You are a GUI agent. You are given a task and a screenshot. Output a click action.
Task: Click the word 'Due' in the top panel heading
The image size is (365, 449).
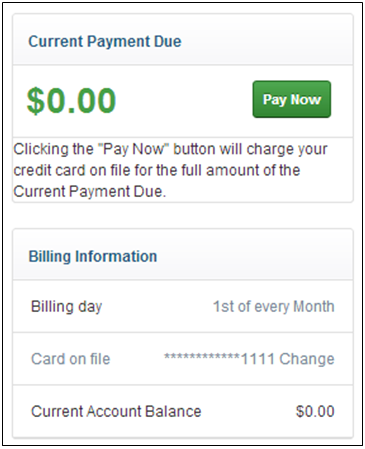coord(167,42)
